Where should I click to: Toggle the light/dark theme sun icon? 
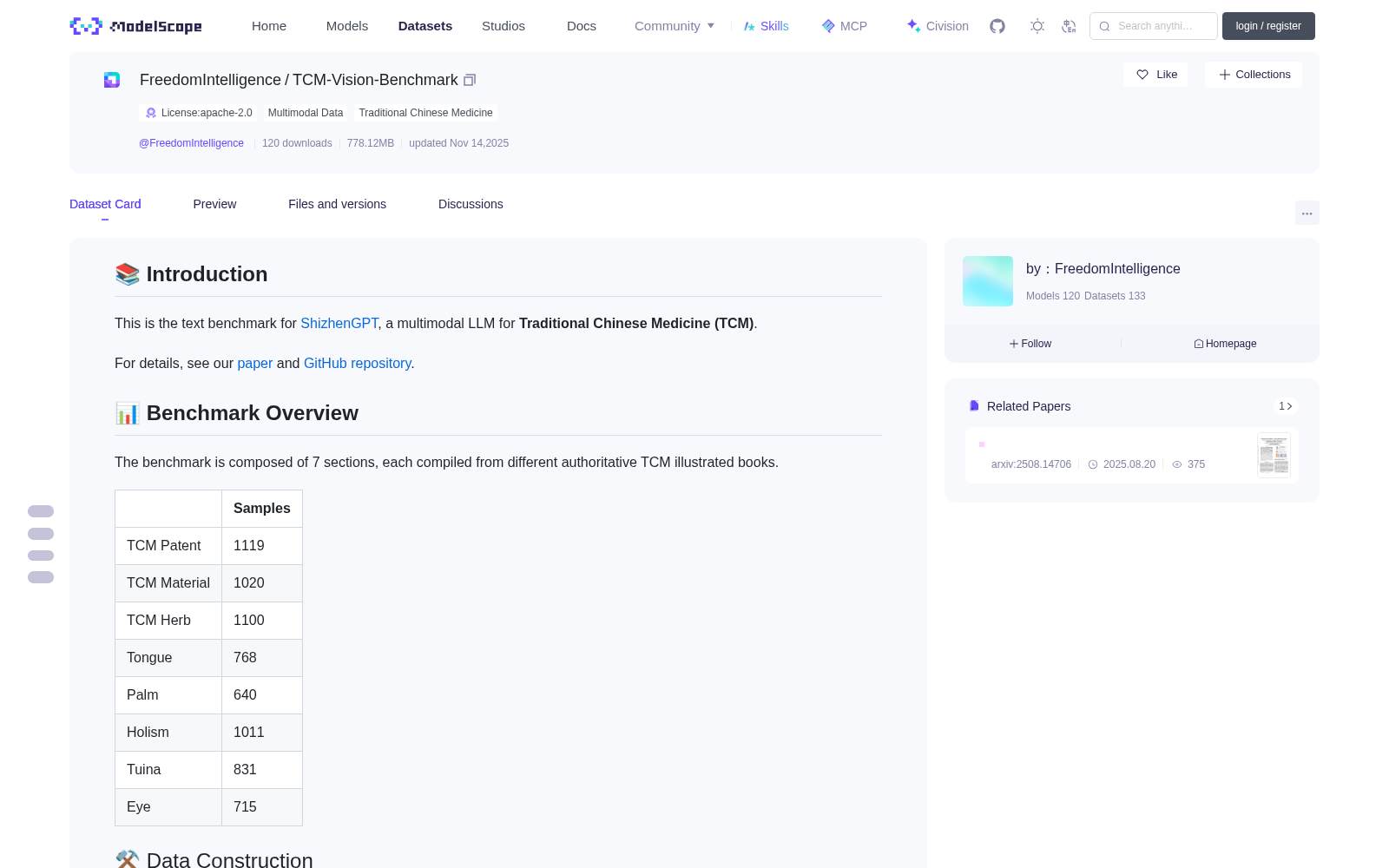click(x=1037, y=26)
